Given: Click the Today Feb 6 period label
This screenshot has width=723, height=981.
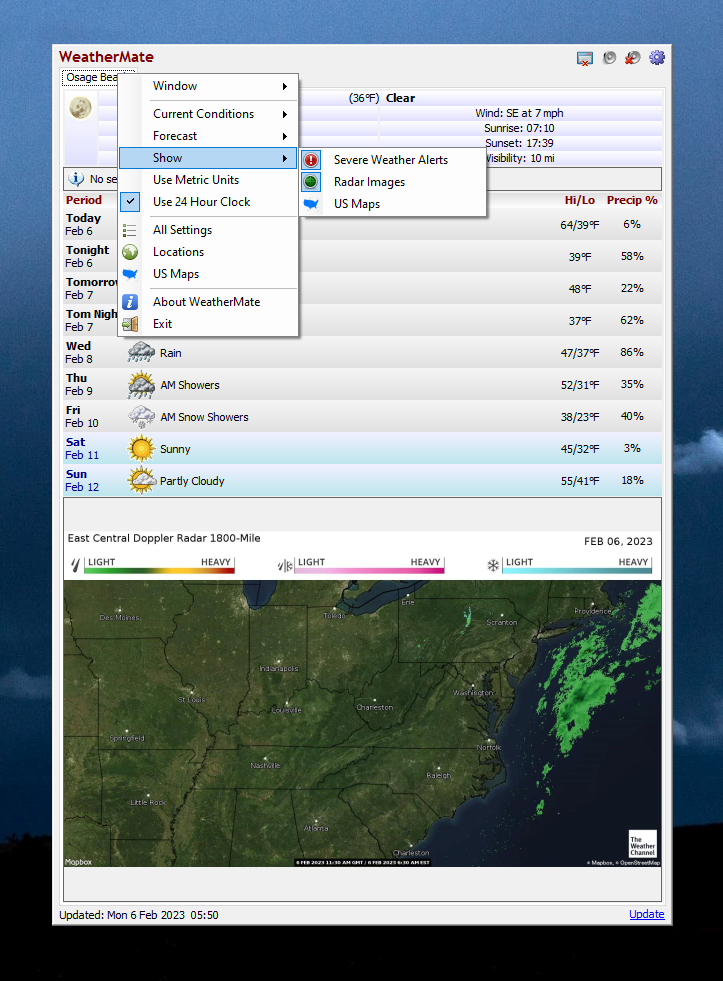Looking at the screenshot, I should 83,225.
